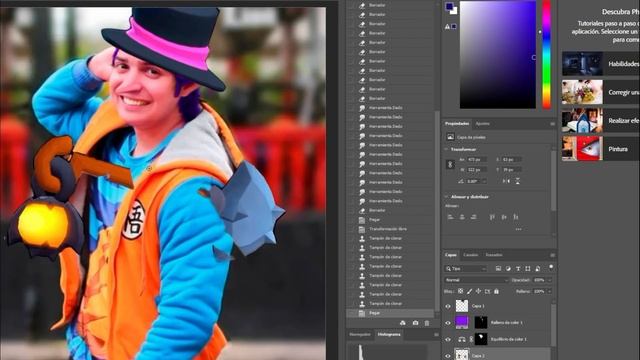
Task: Click the Equilibrio de color 1 mask thumbnail
Action: [481, 339]
